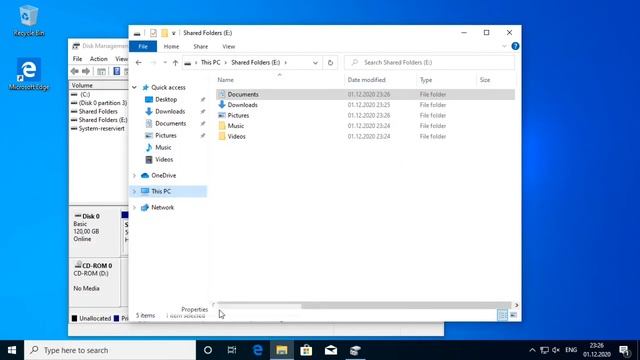Screen dimensions: 640x360
Task: Click the Search Shared Folders box
Action: 429,62
